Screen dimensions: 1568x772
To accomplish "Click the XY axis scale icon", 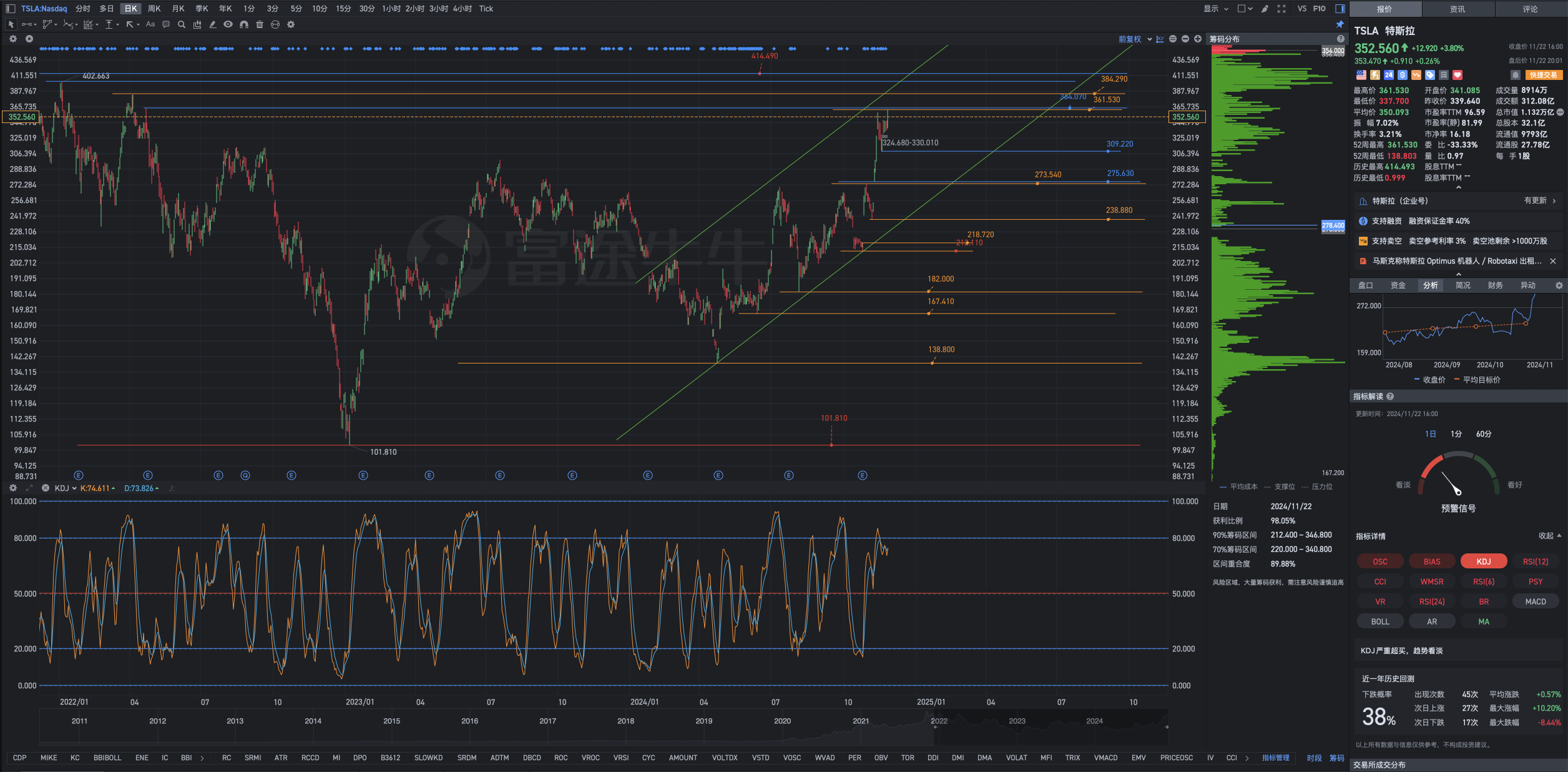I will pyautogui.click(x=1160, y=39).
